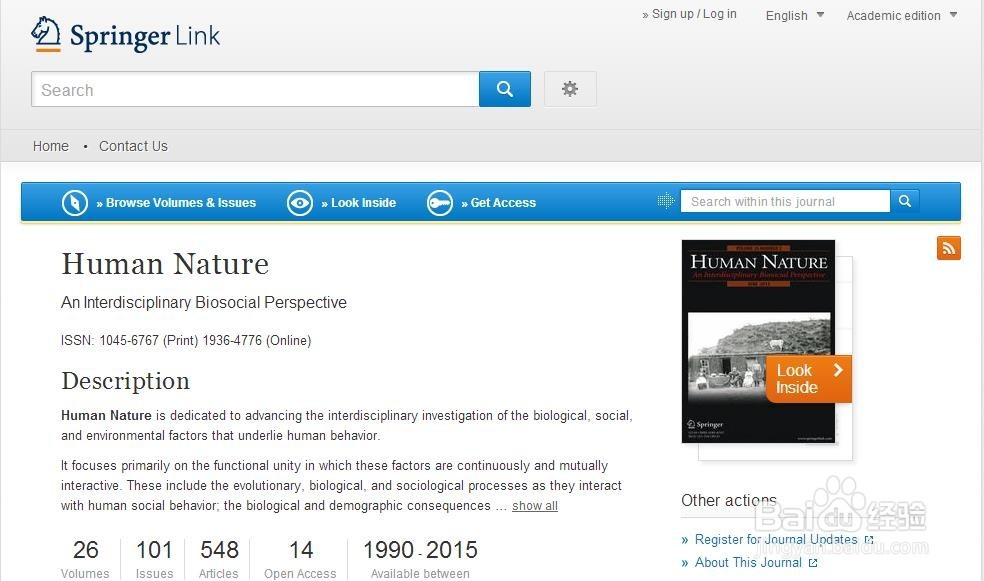Open Register for Journal Updates link

(x=776, y=540)
